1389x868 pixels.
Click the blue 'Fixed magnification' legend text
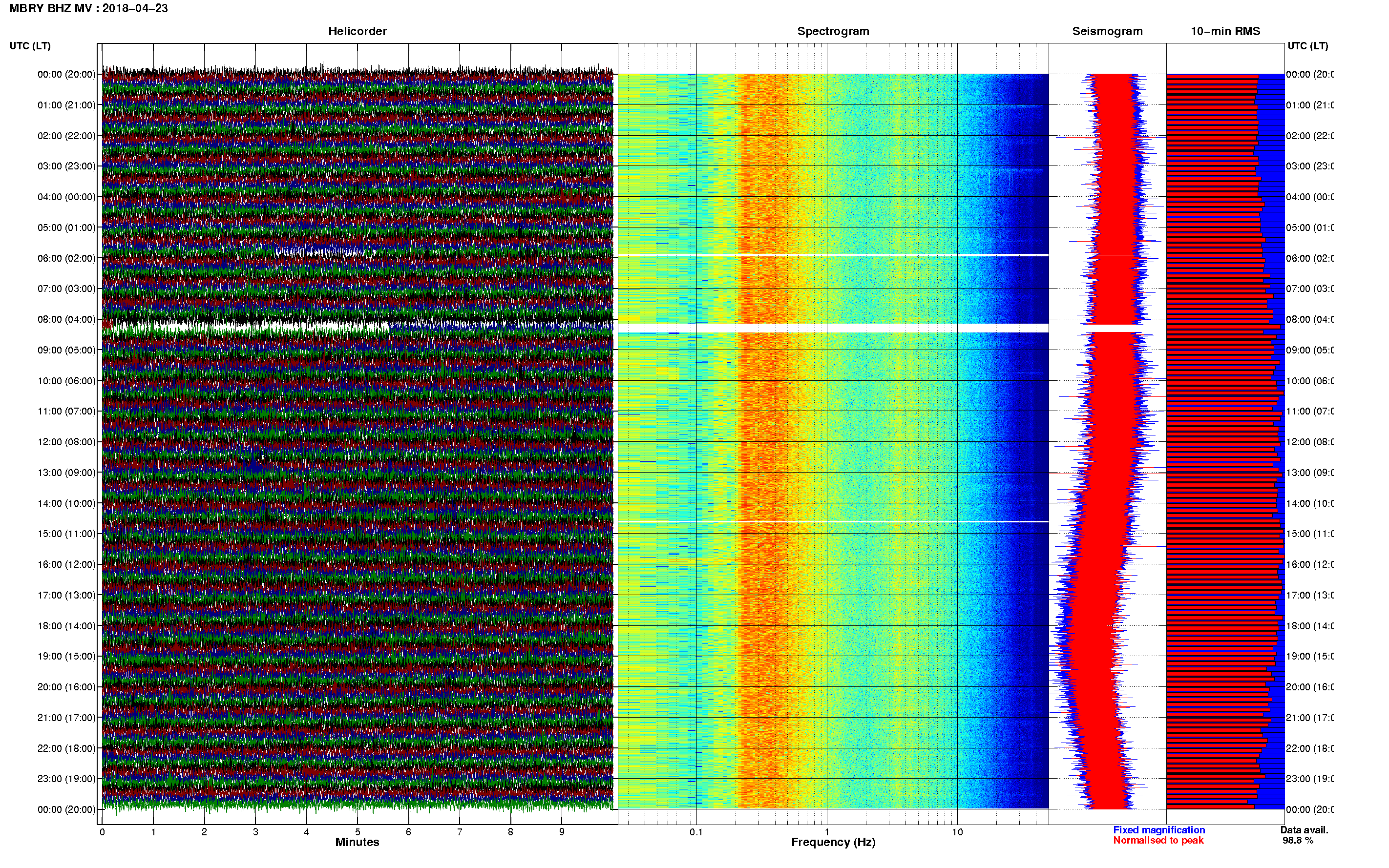(1159, 830)
